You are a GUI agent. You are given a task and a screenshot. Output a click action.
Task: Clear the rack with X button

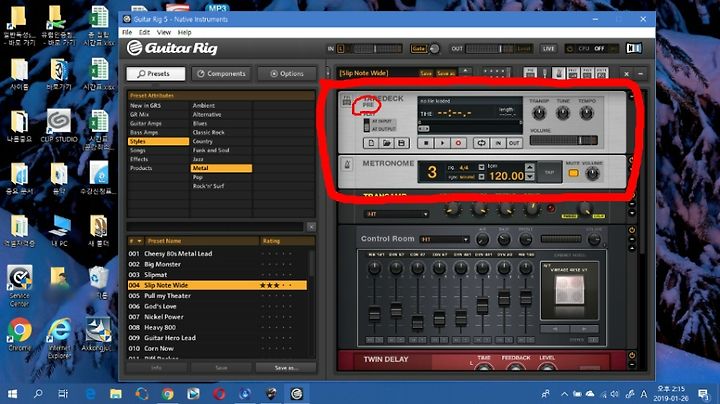click(626, 73)
